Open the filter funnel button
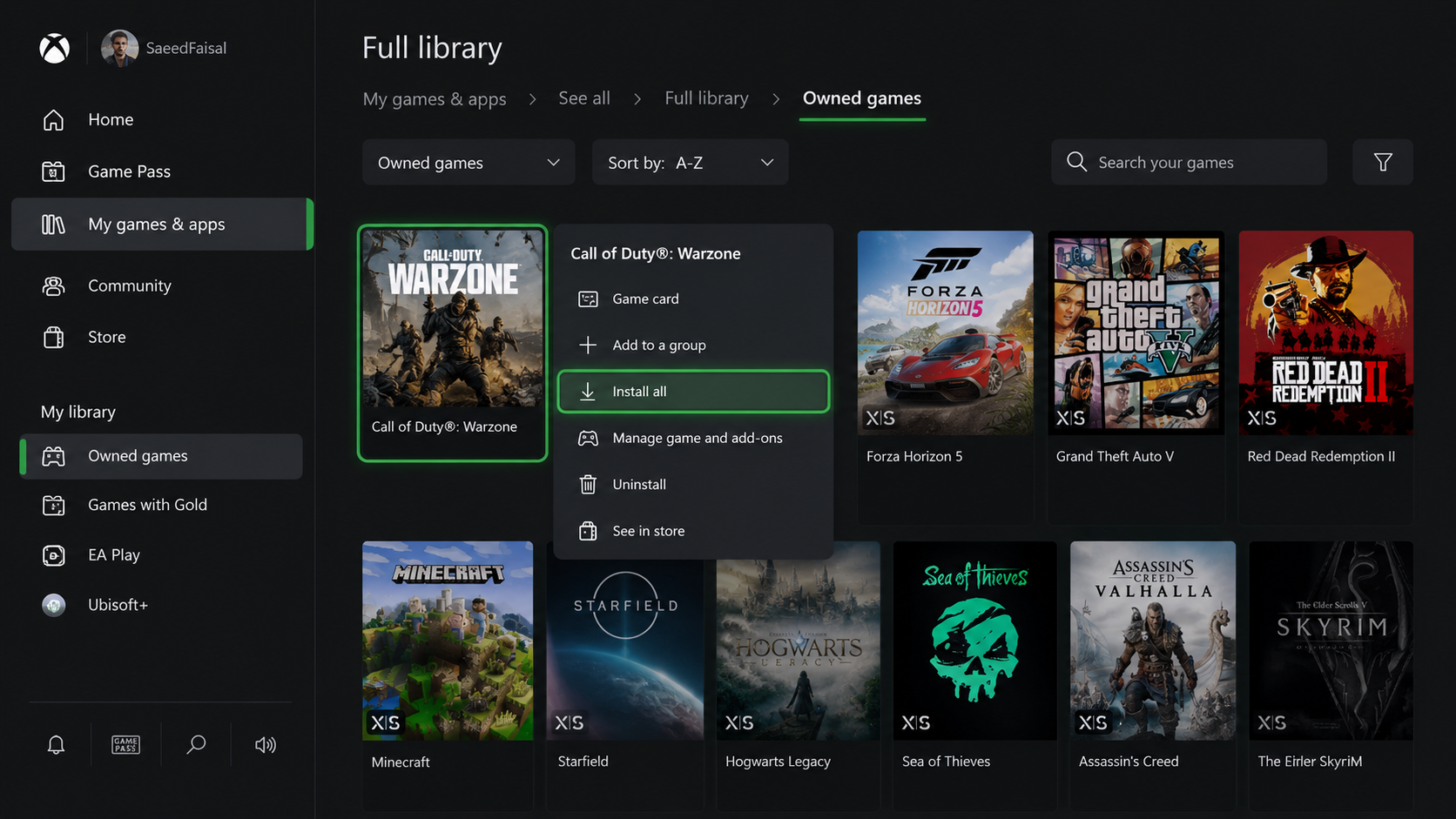Image resolution: width=1456 pixels, height=819 pixels. coord(1383,162)
